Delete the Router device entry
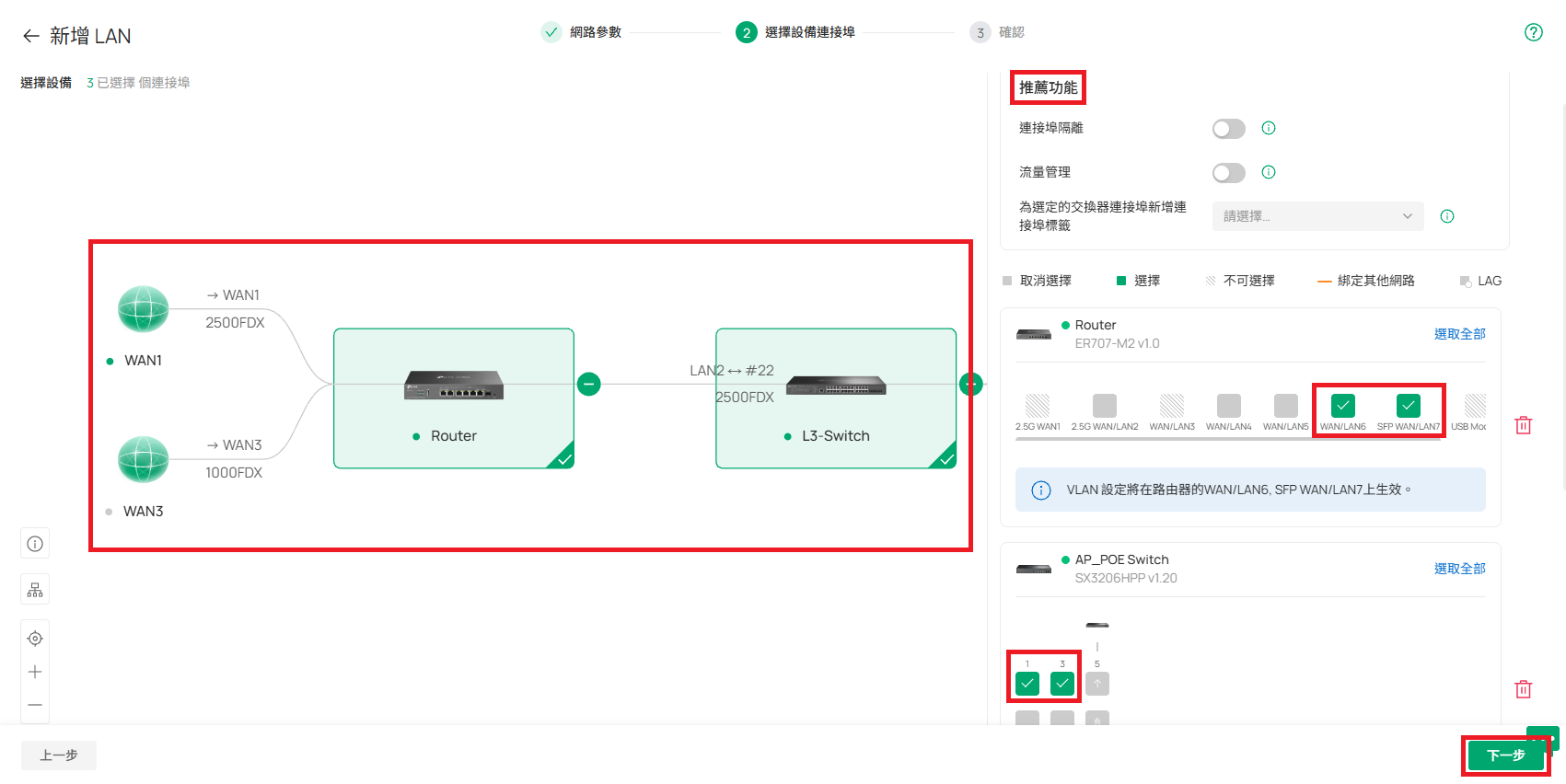Image resolution: width=1566 pixels, height=784 pixels. 1524,425
